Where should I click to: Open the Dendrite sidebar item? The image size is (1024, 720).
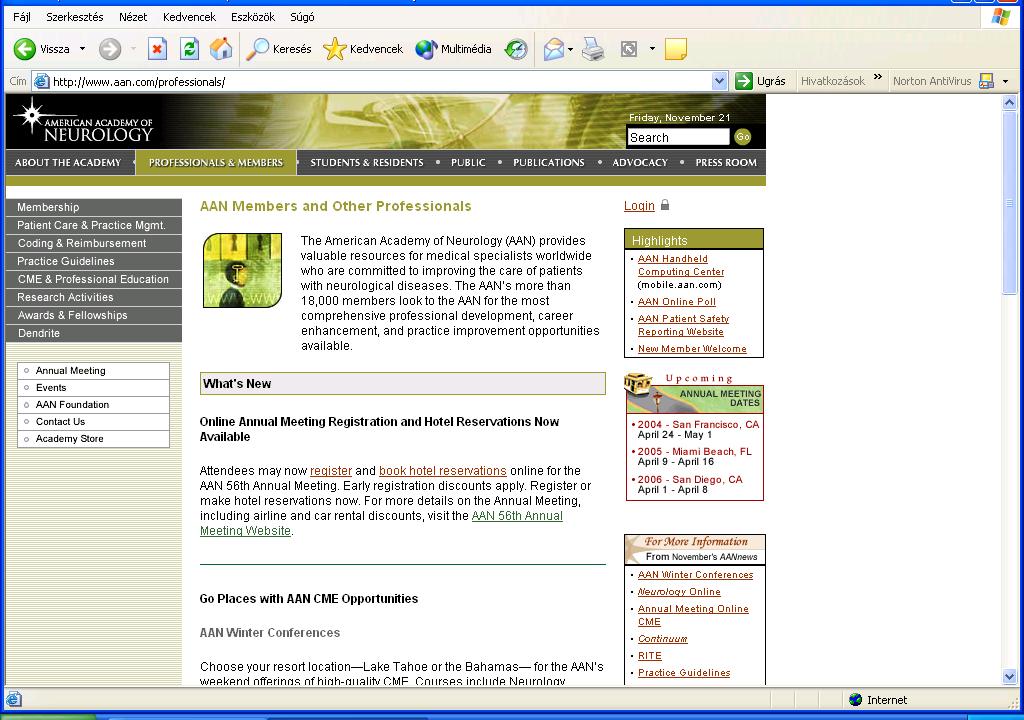coord(93,333)
